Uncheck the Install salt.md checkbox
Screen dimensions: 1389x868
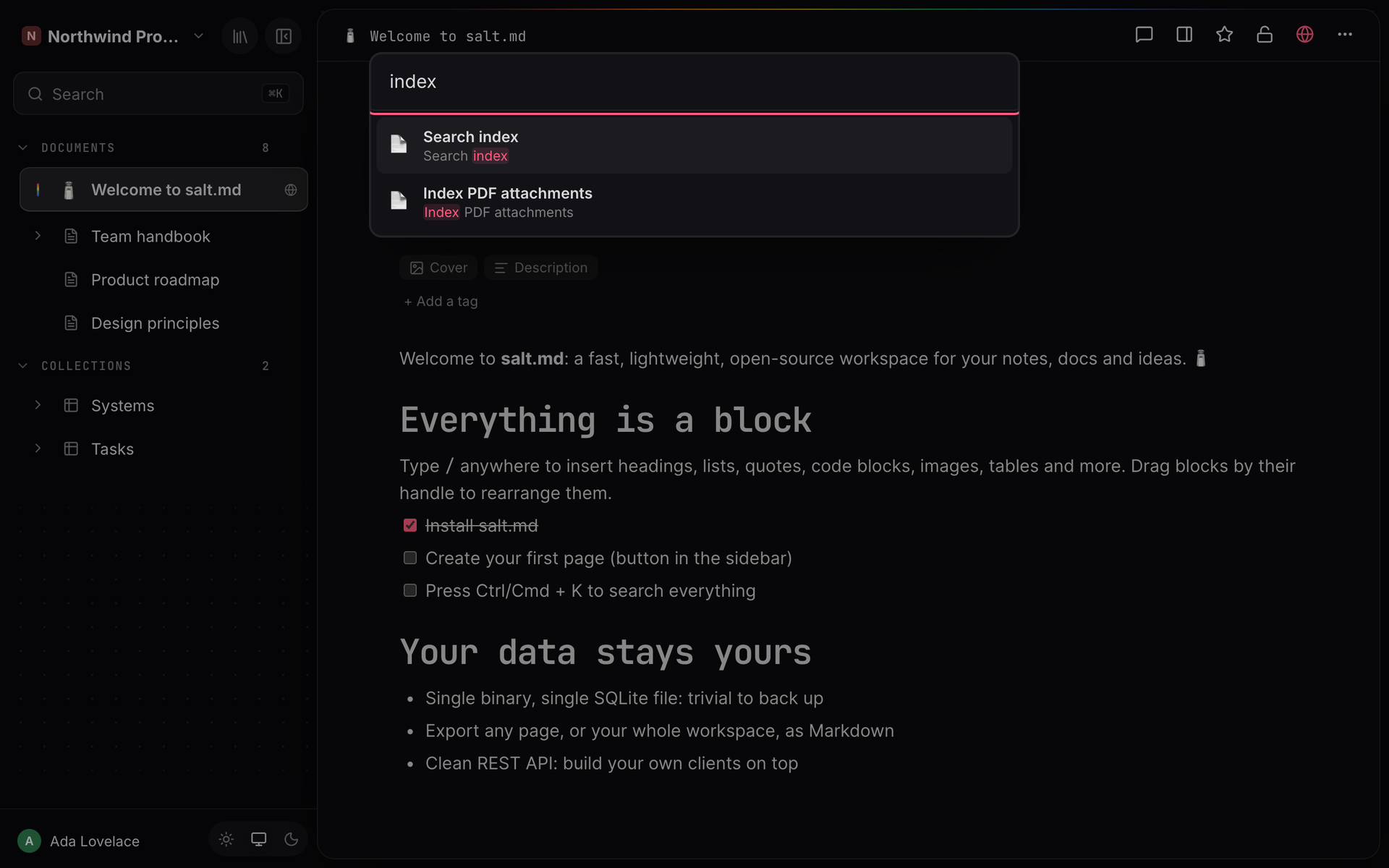pyautogui.click(x=410, y=525)
